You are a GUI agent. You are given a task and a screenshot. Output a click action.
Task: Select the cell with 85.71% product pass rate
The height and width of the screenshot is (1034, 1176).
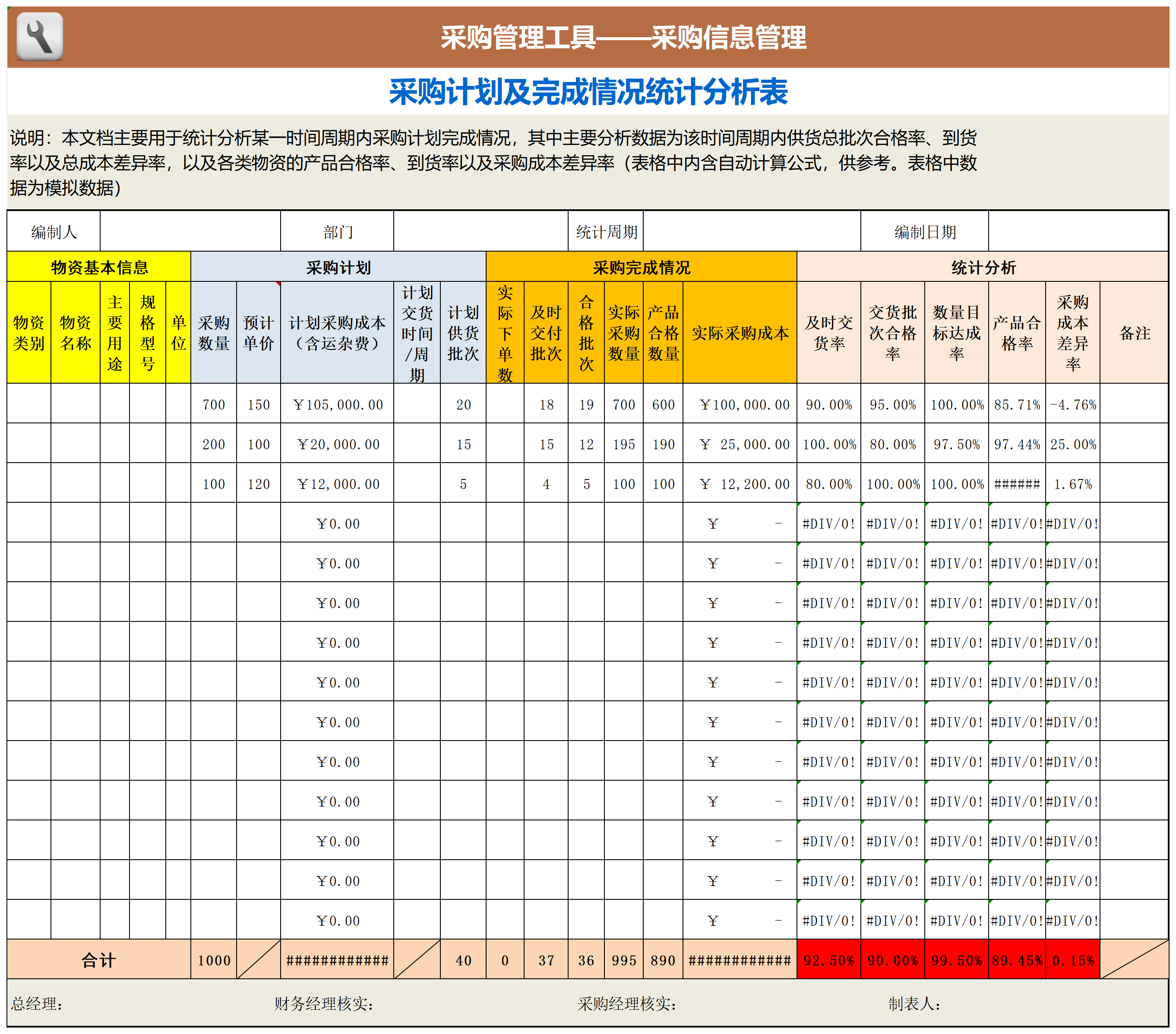[x=1017, y=404]
